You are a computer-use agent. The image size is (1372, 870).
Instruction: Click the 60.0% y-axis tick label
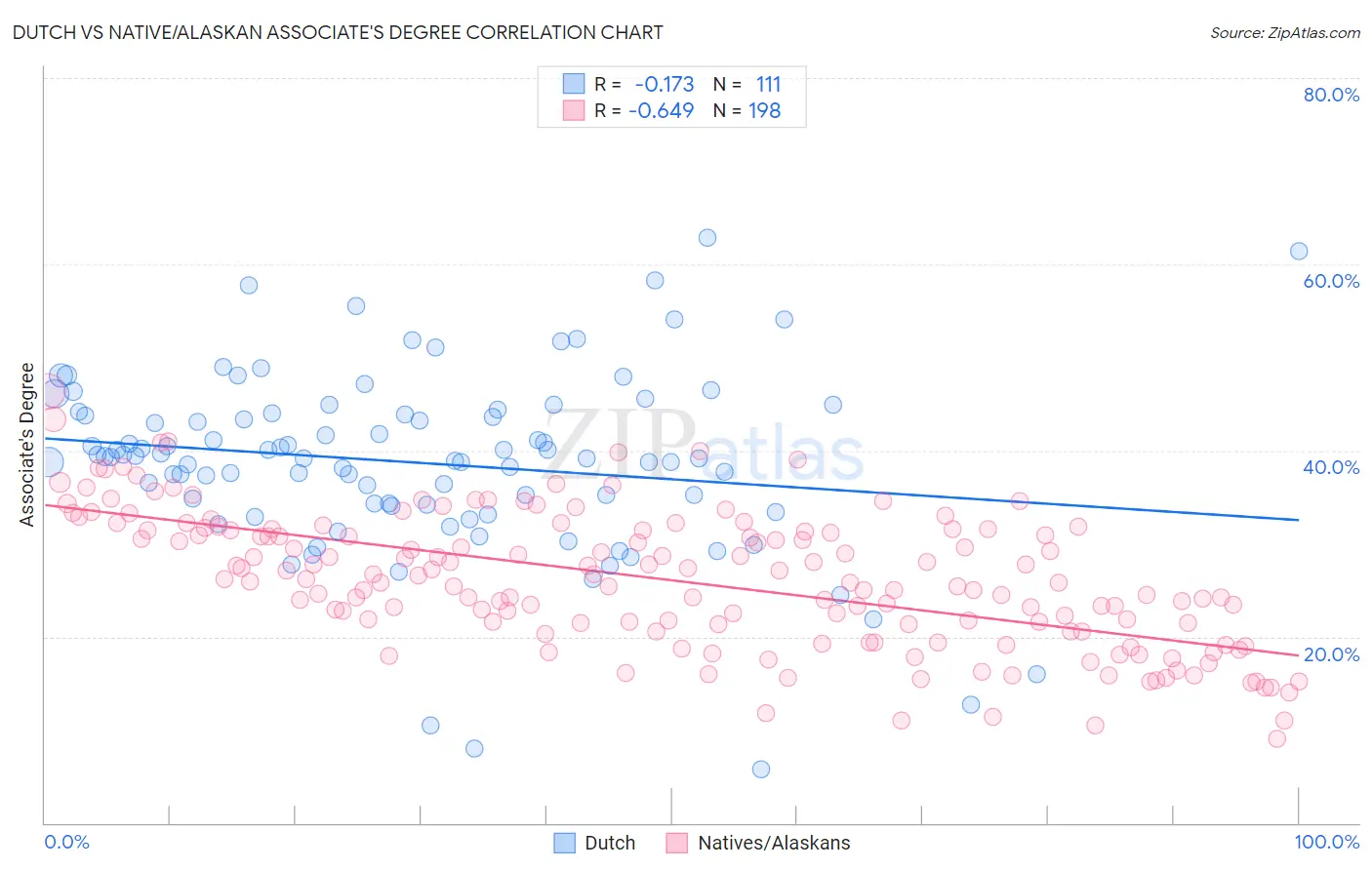pos(1331,281)
